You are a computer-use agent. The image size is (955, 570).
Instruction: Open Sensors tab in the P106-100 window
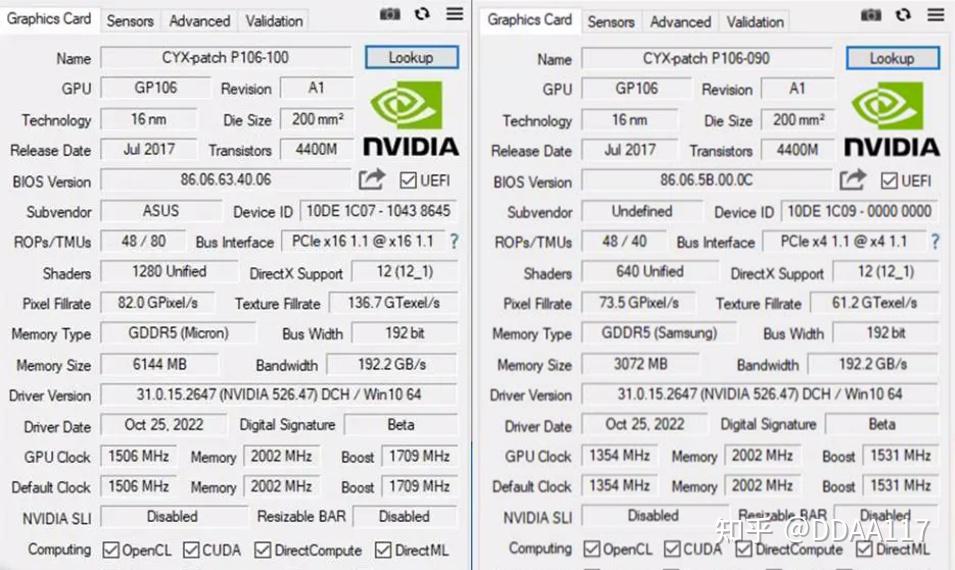tap(130, 21)
